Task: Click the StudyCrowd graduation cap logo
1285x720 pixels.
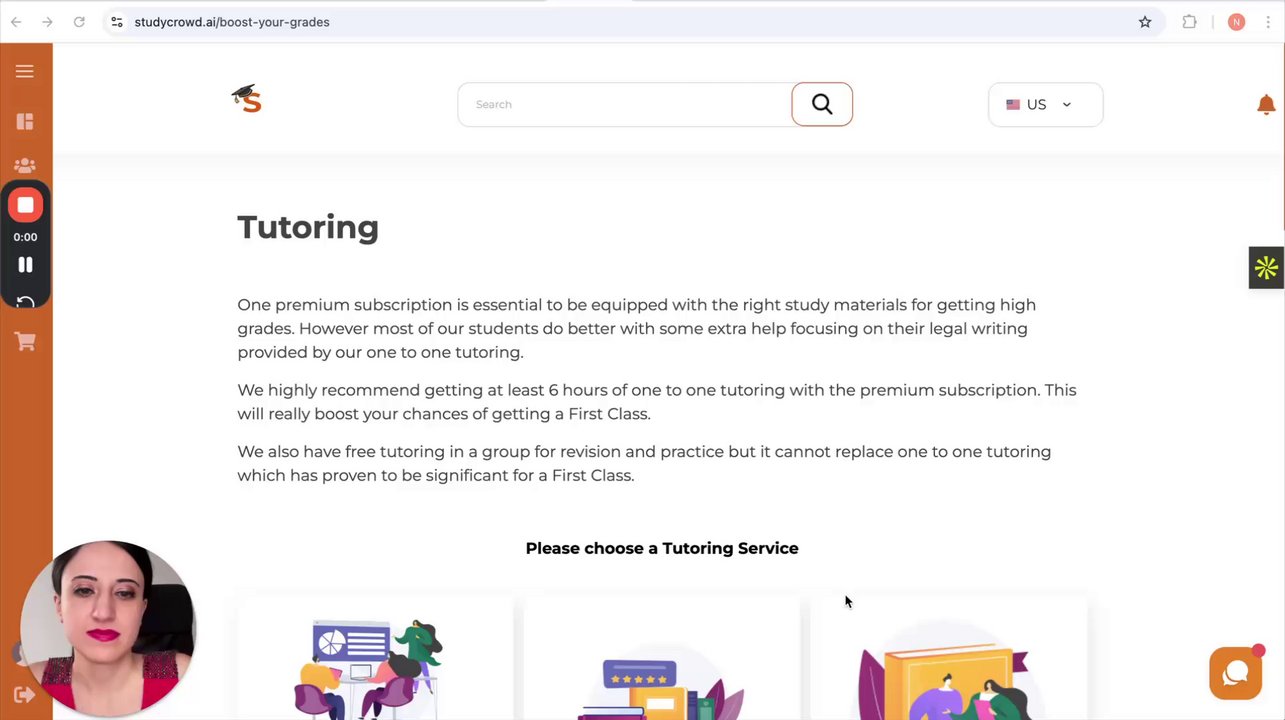Action: (x=247, y=99)
